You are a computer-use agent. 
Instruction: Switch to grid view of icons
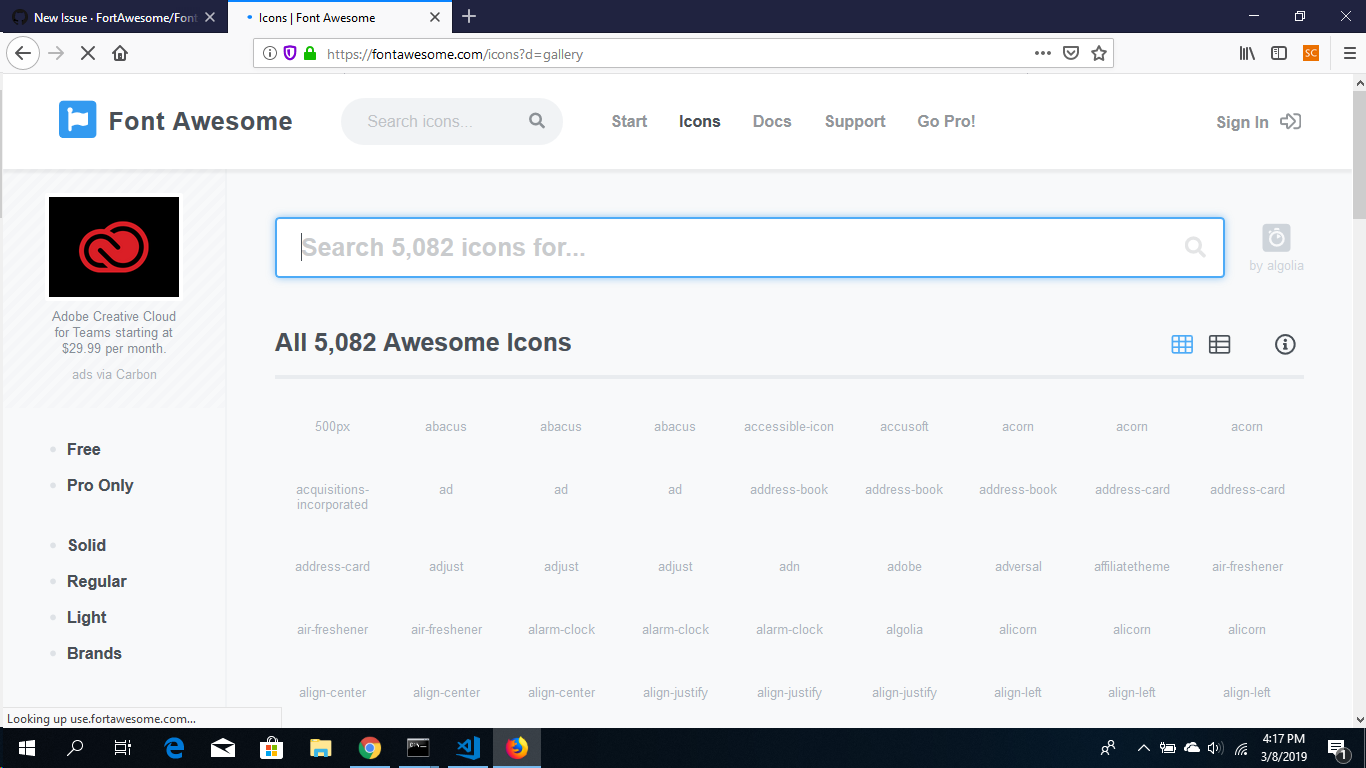(x=1181, y=344)
